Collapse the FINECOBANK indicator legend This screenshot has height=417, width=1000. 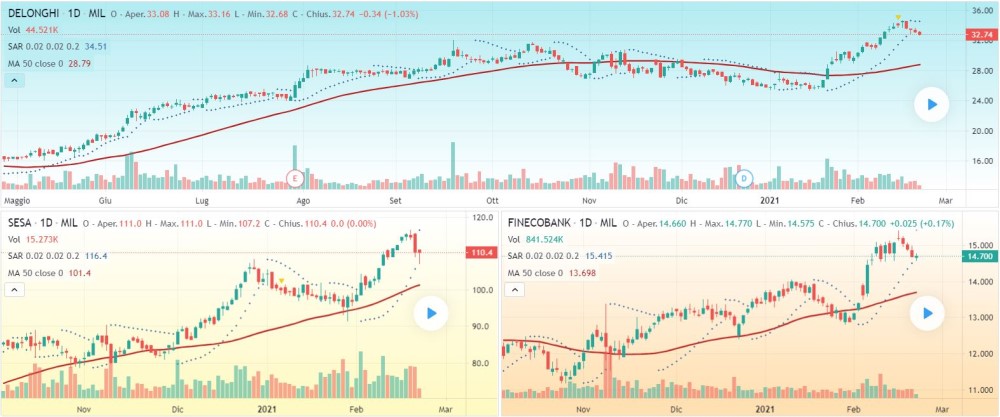click(x=515, y=290)
